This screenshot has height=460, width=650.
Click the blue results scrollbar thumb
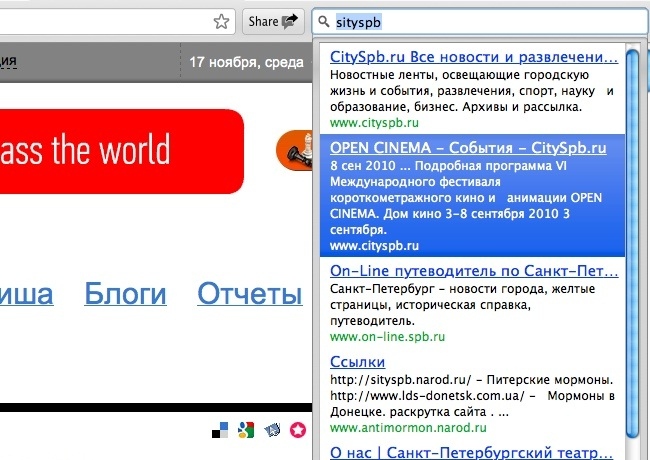tap(633, 243)
